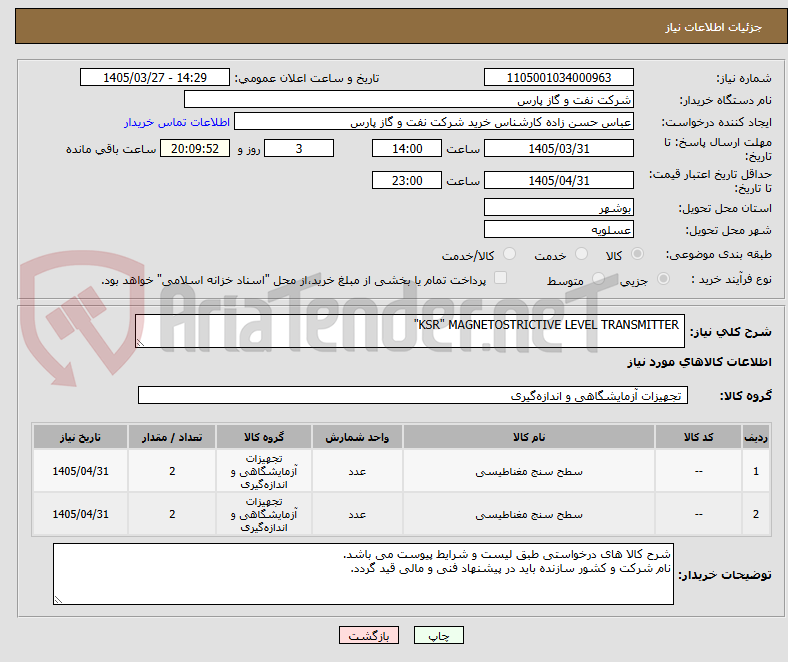Select the جزیی purchase type radio
The height and width of the screenshot is (662, 788).
click(x=663, y=278)
